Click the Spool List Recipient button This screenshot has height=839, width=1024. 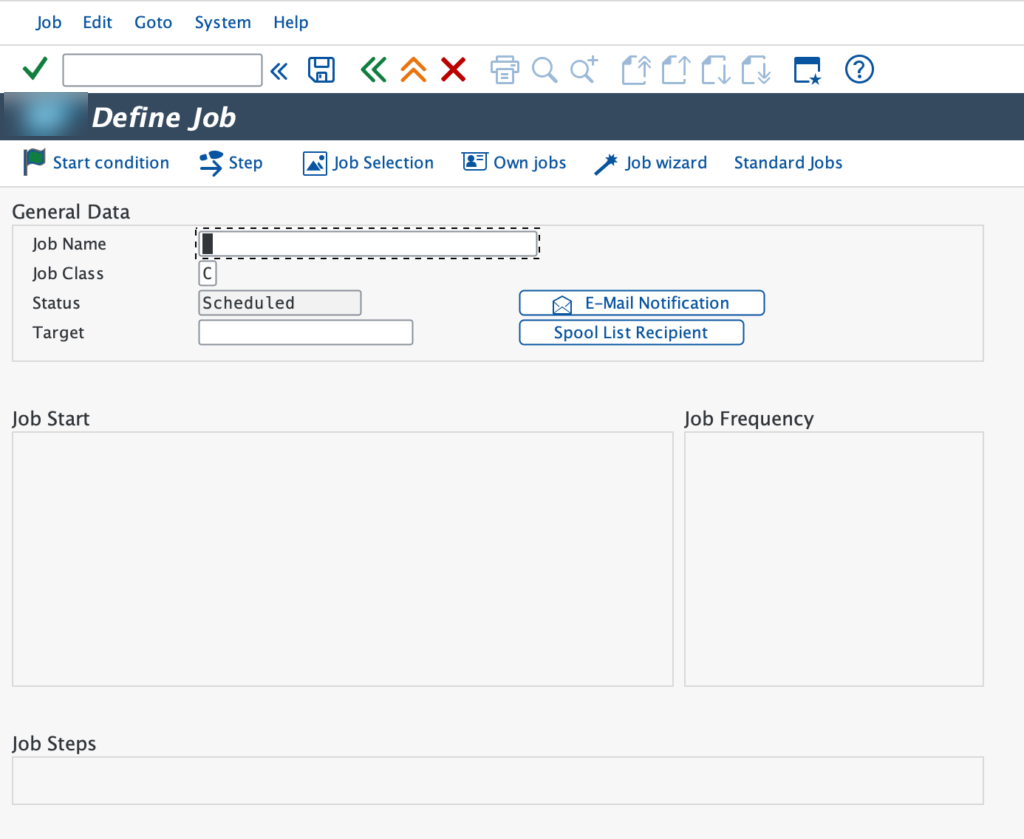pyautogui.click(x=631, y=332)
